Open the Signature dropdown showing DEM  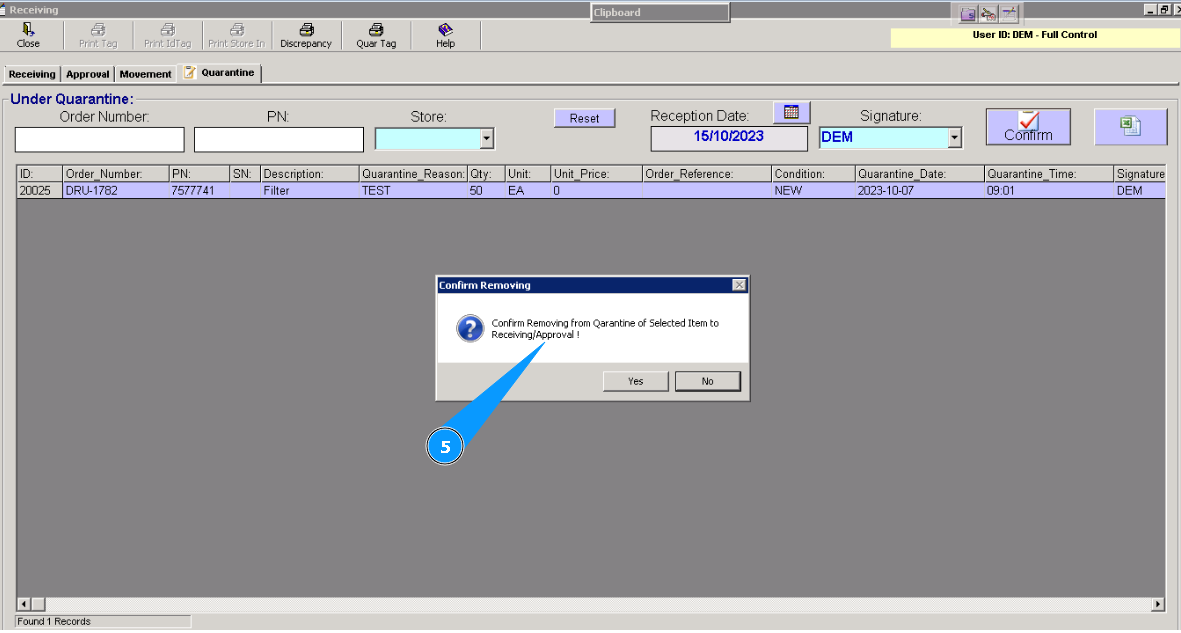pos(889,138)
